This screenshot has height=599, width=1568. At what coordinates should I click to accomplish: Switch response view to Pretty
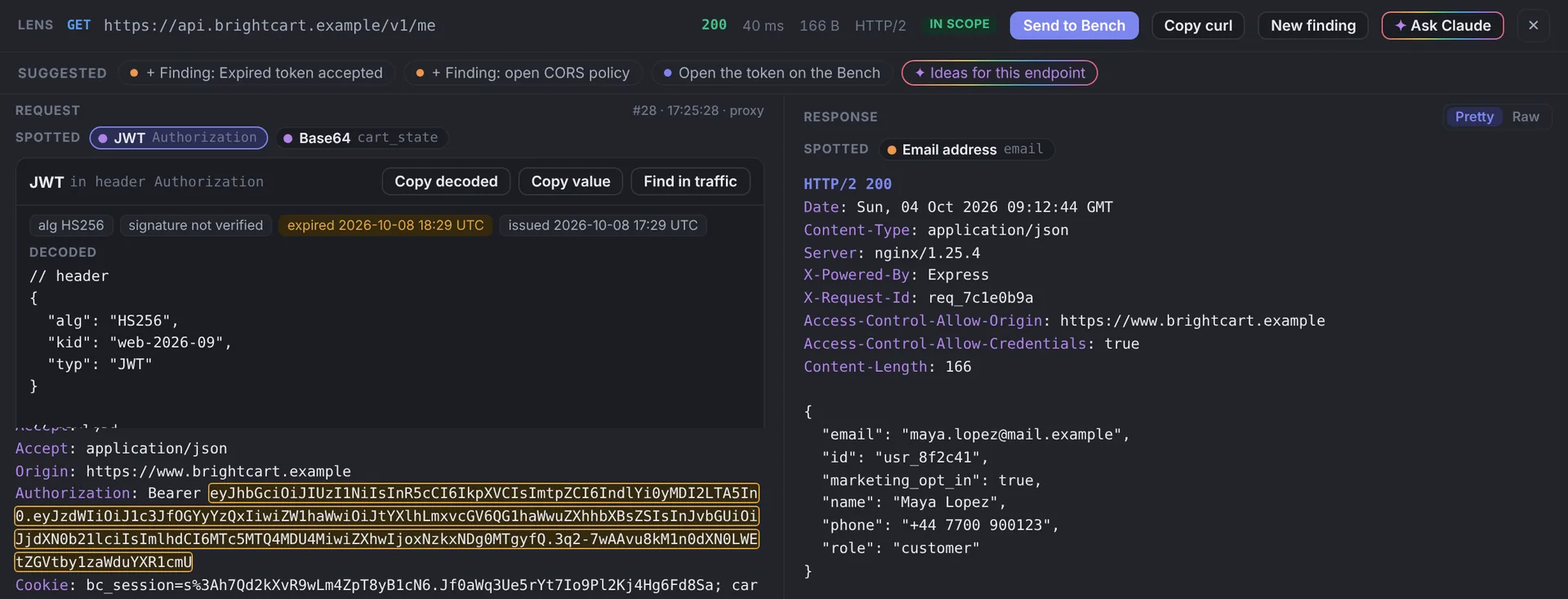pyautogui.click(x=1474, y=117)
